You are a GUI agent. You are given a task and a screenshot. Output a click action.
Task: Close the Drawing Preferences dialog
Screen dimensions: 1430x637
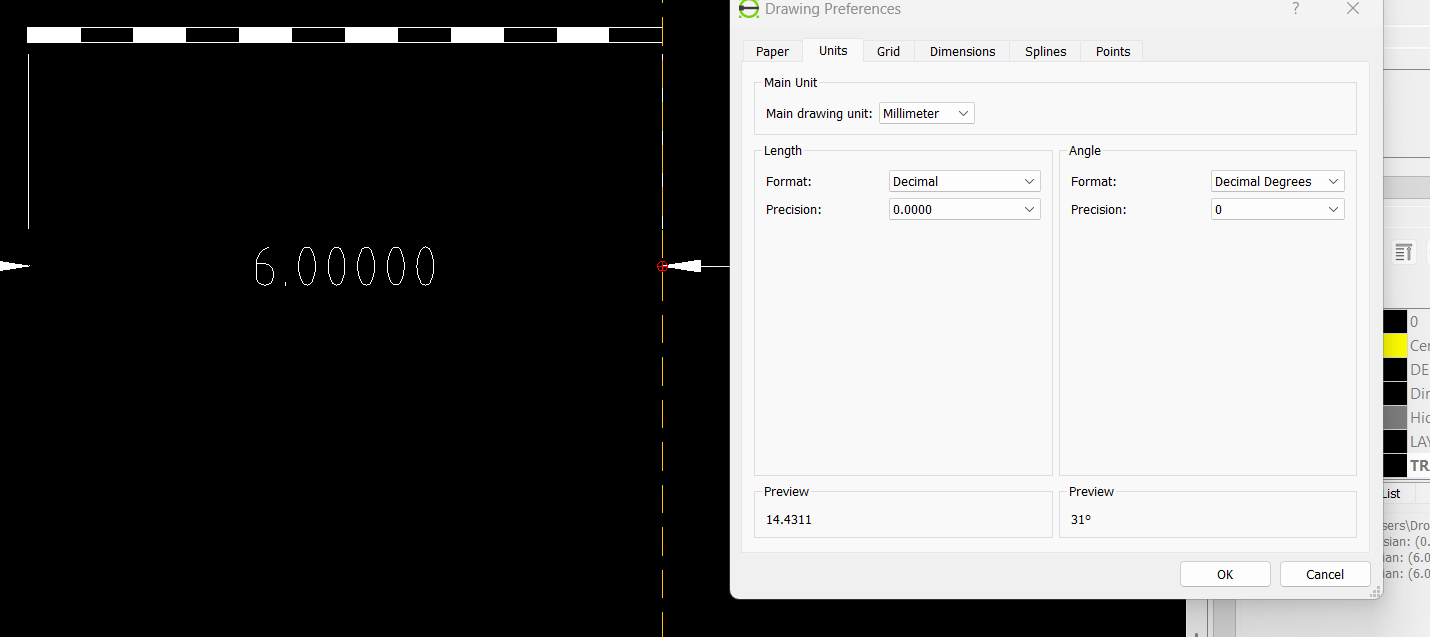click(1353, 9)
